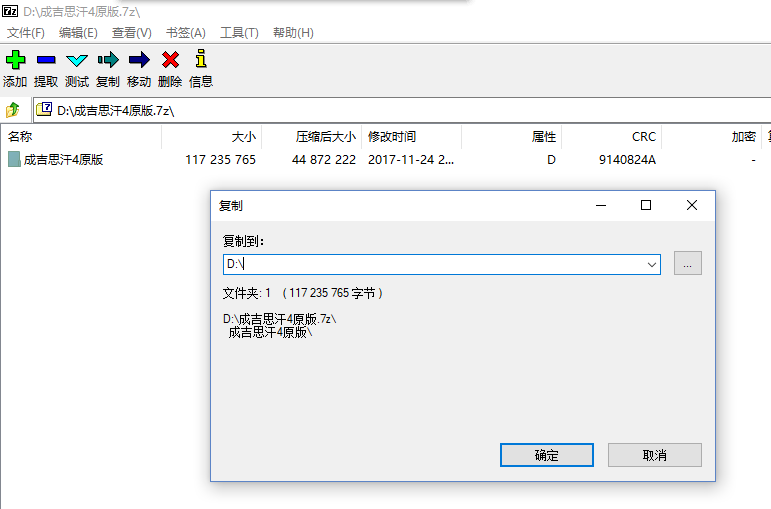The height and width of the screenshot is (509, 771).
Task: Click the yellow Info (信息) icon
Action: click(201, 60)
